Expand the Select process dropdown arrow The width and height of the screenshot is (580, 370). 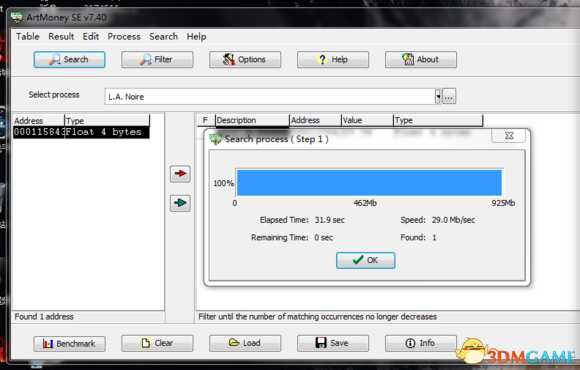(x=438, y=97)
